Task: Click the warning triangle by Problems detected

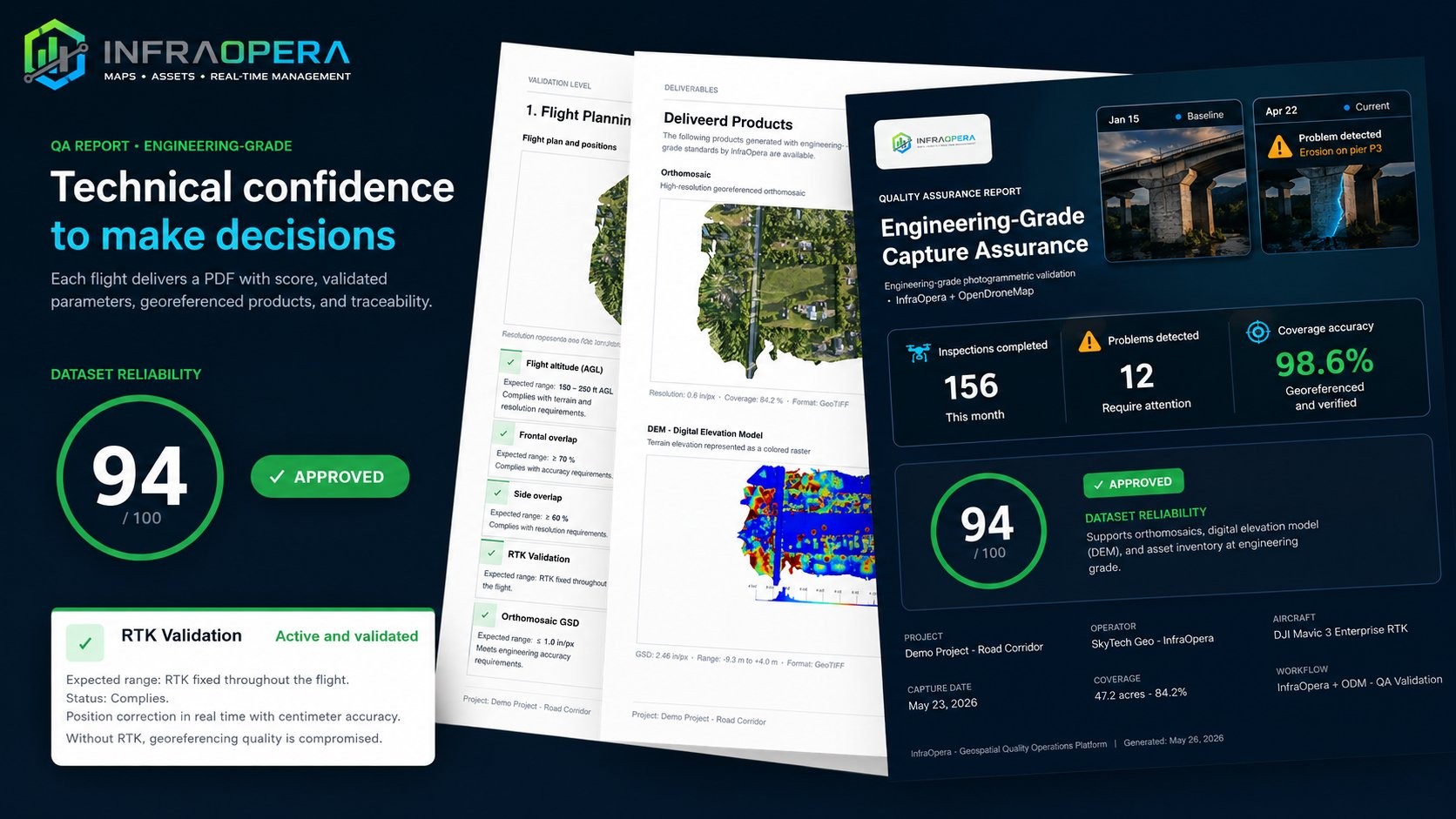Action: 1089,341
